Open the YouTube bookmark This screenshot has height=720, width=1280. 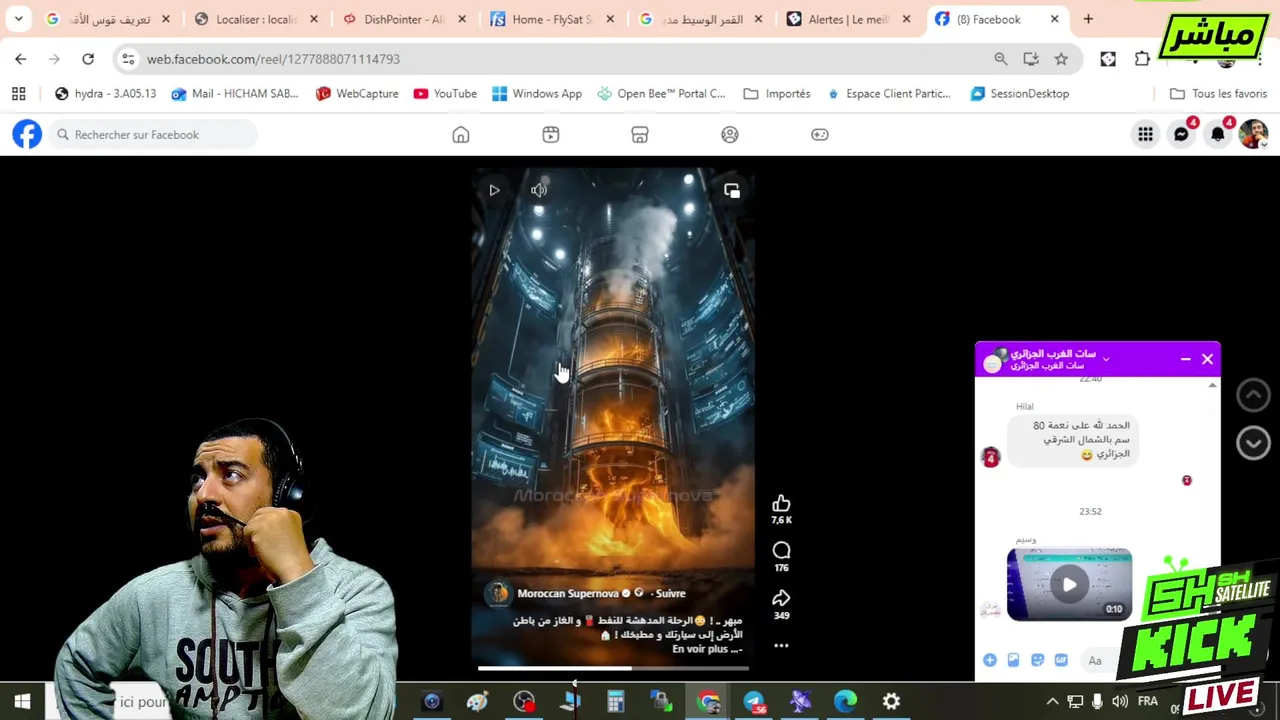tap(445, 93)
